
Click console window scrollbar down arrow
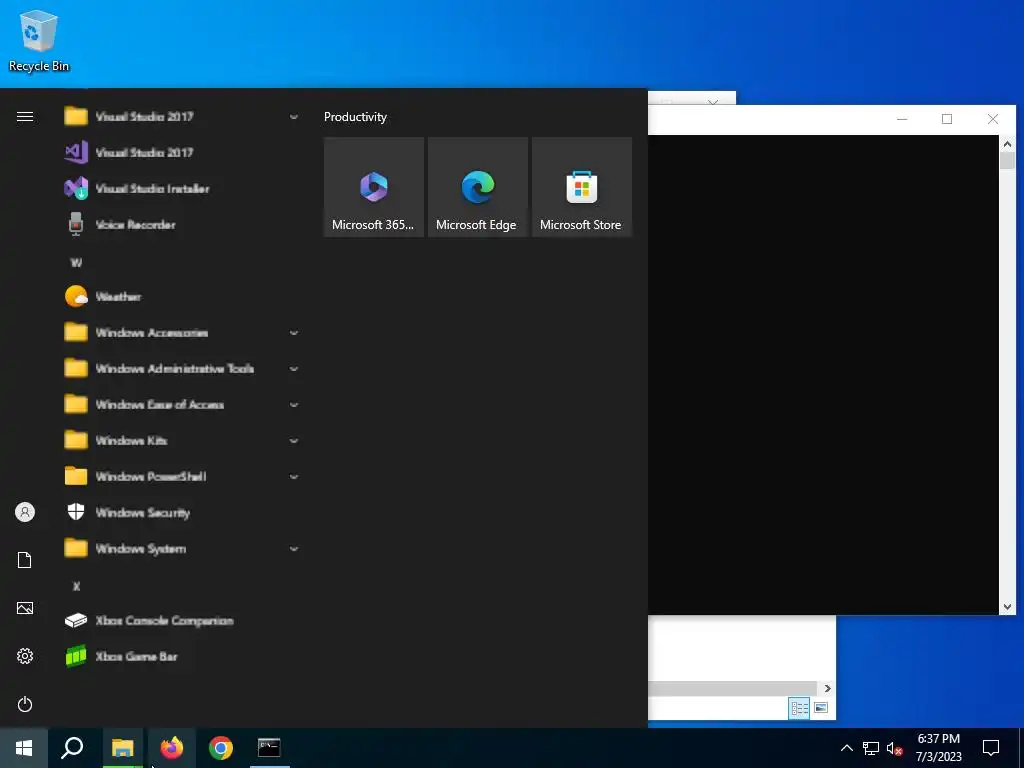1007,607
